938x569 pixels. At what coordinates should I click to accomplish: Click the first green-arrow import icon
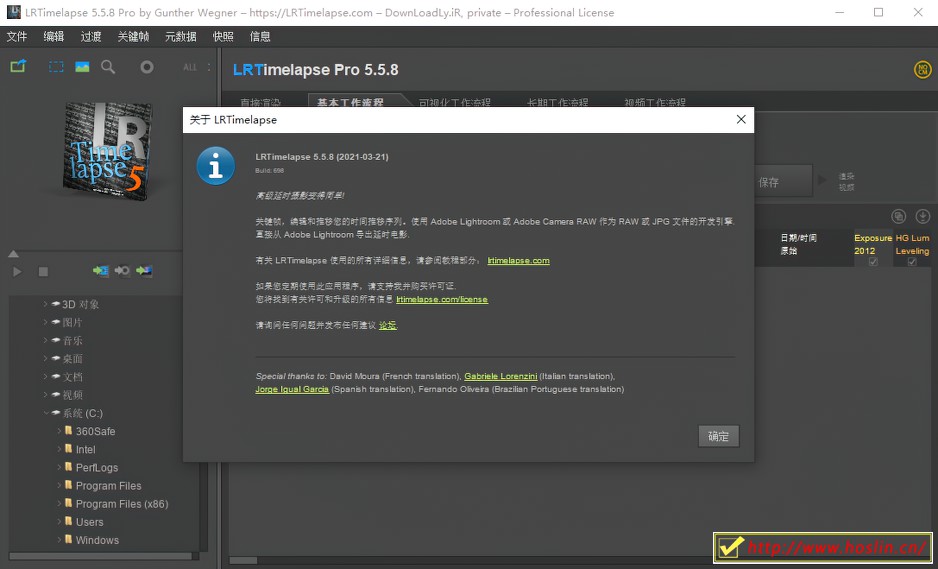pos(100,271)
